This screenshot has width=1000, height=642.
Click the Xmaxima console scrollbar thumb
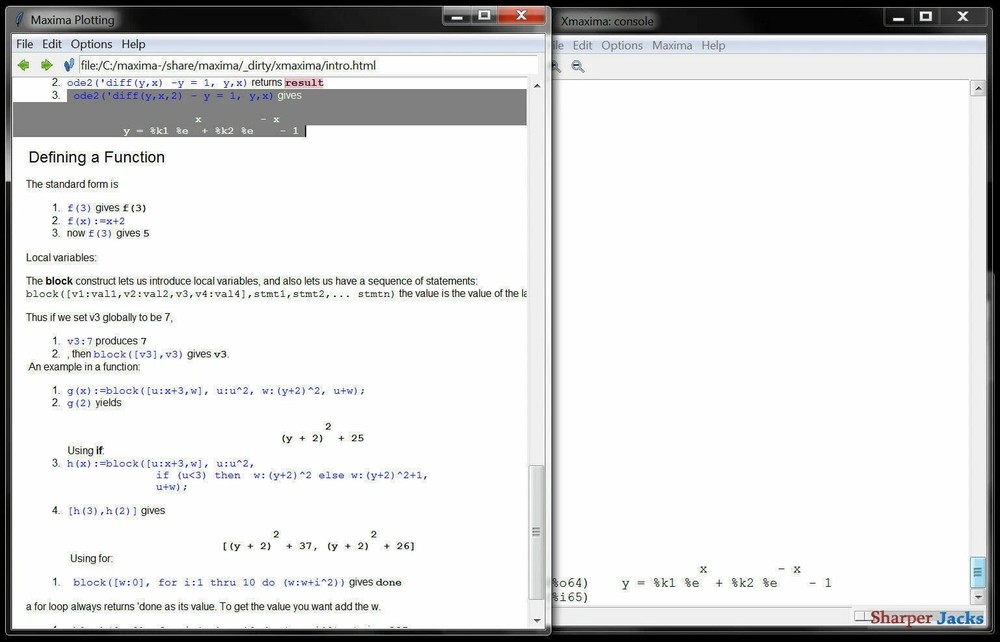pyautogui.click(x=978, y=573)
